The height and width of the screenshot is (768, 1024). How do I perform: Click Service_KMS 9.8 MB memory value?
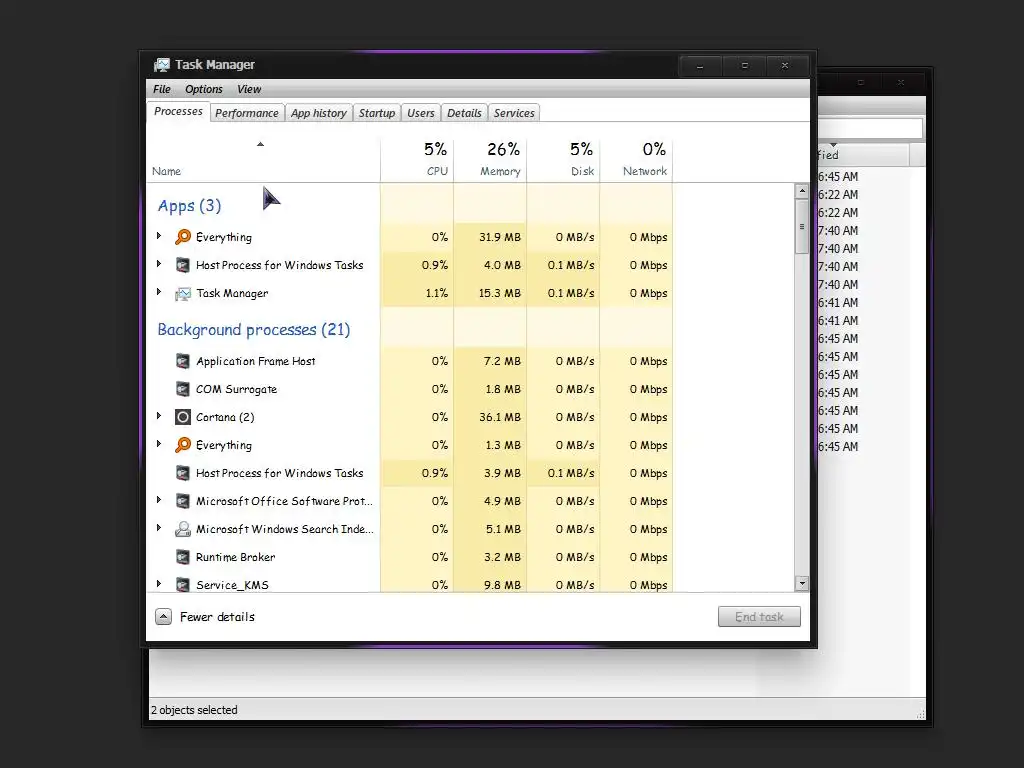click(x=502, y=585)
